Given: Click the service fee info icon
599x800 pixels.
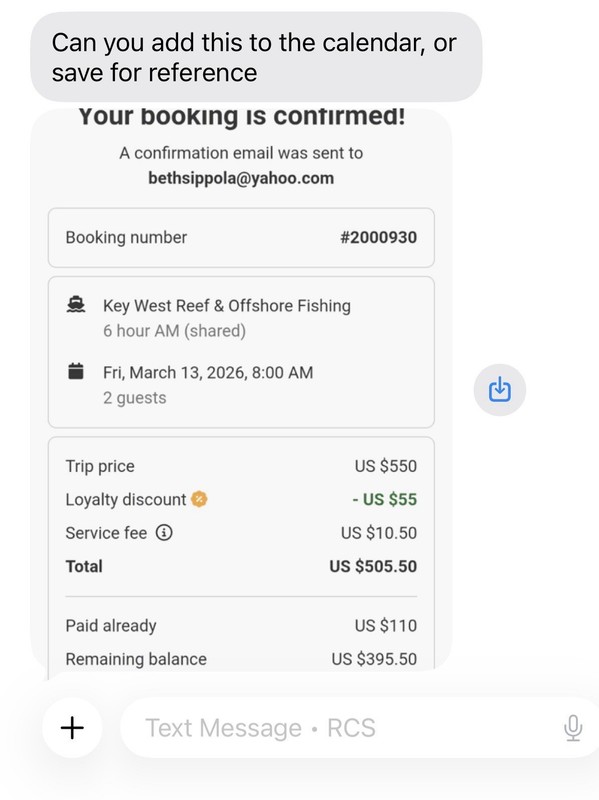Looking at the screenshot, I should pyautogui.click(x=164, y=533).
